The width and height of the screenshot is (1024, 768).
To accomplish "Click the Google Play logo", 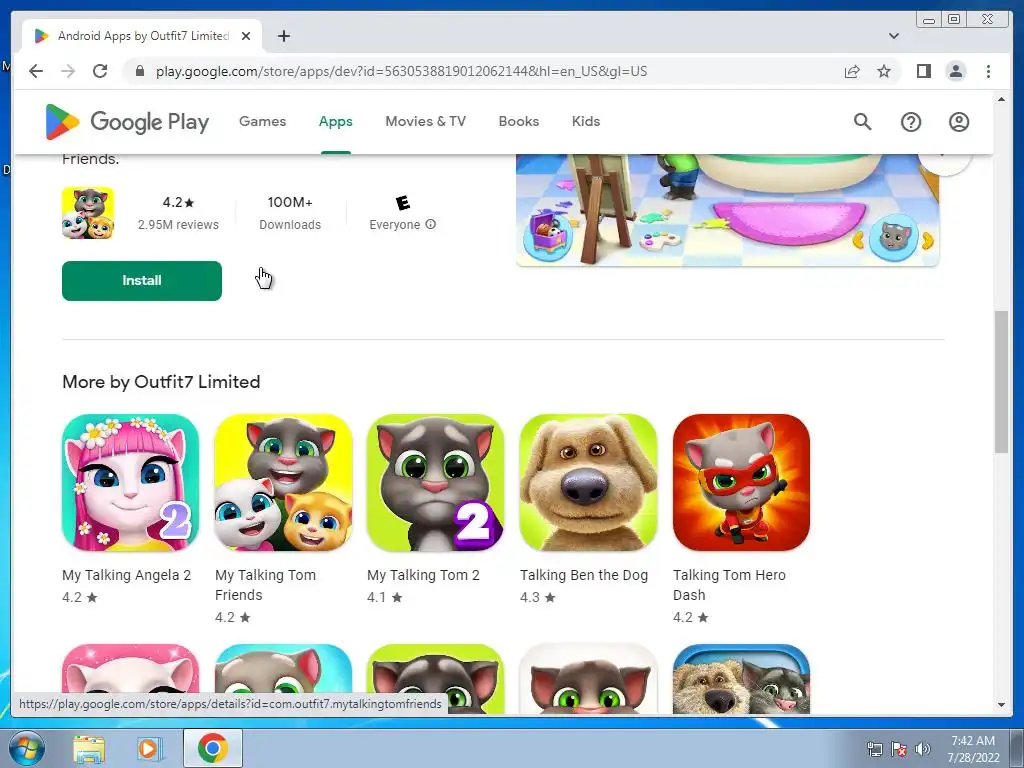I will [127, 121].
